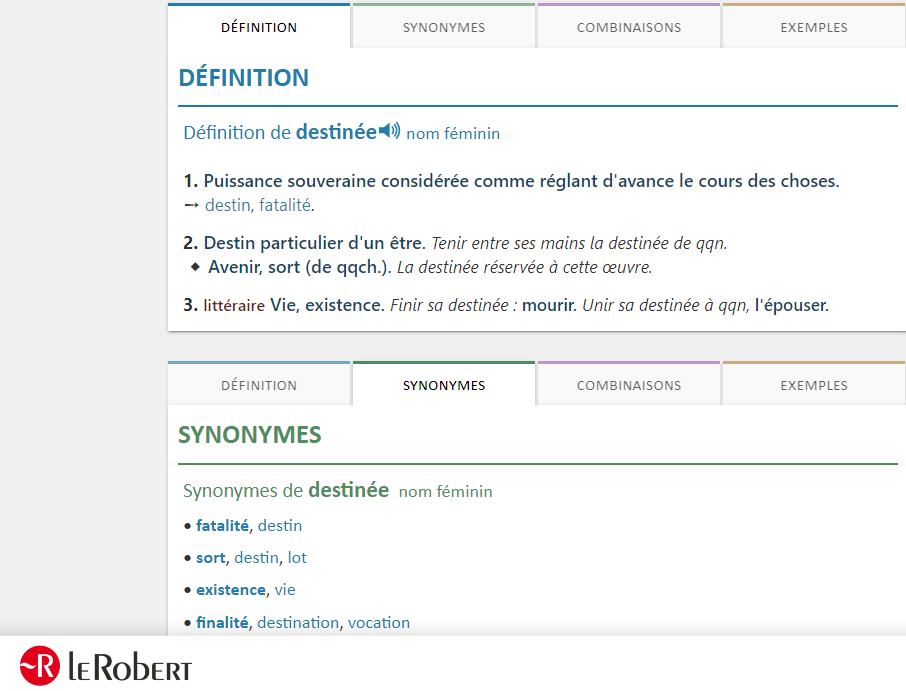Go to the 'vie' synonym entry

pos(285,589)
